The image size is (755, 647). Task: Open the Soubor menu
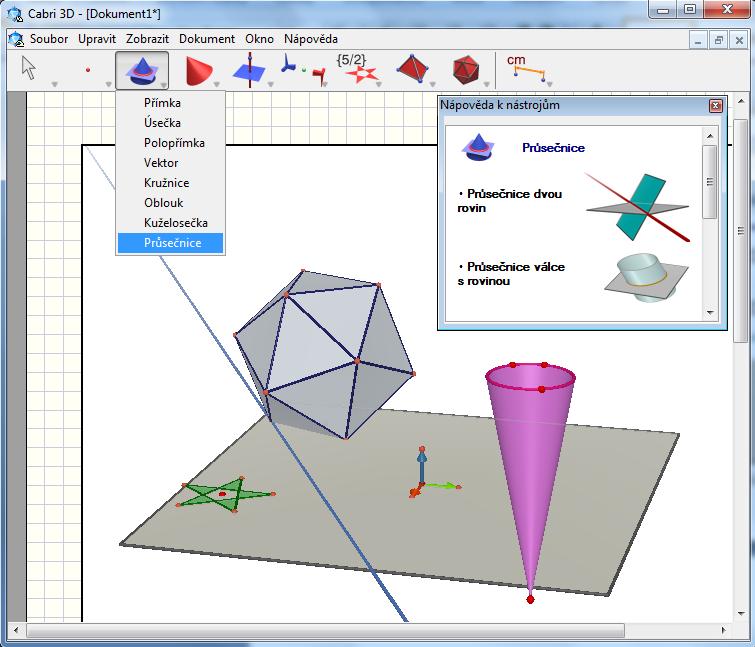point(49,39)
